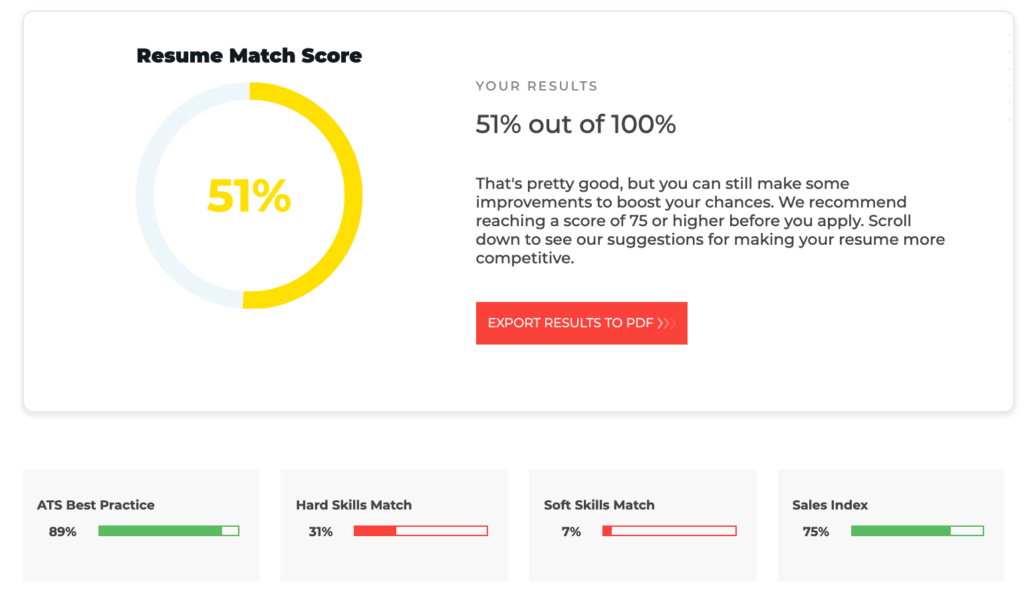Image resolution: width=1024 pixels, height=592 pixels.
Task: Click the red Hard Skills Match progress bar
Action: 420,531
